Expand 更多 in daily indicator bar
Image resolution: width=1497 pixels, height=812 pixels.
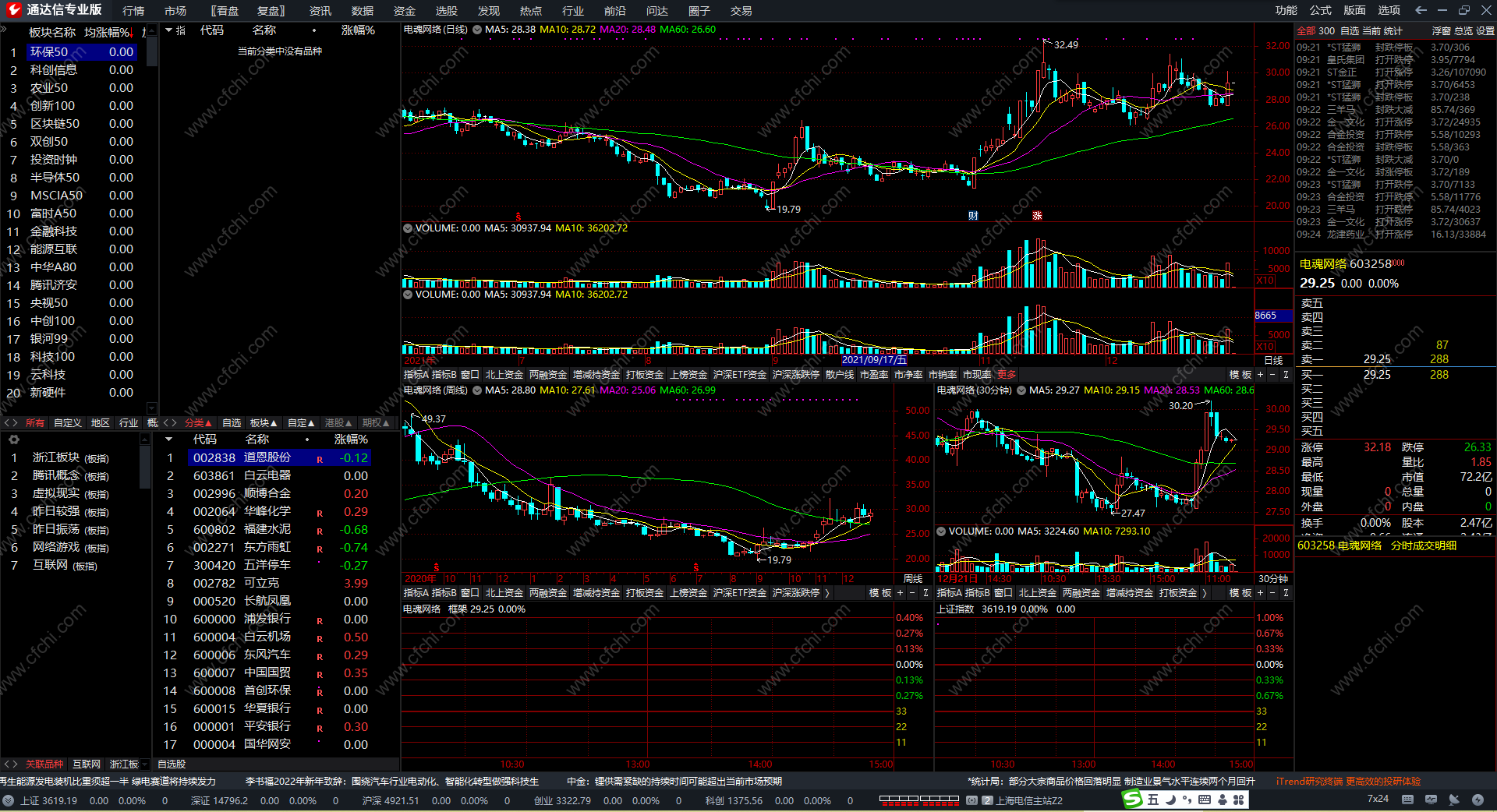[1007, 375]
